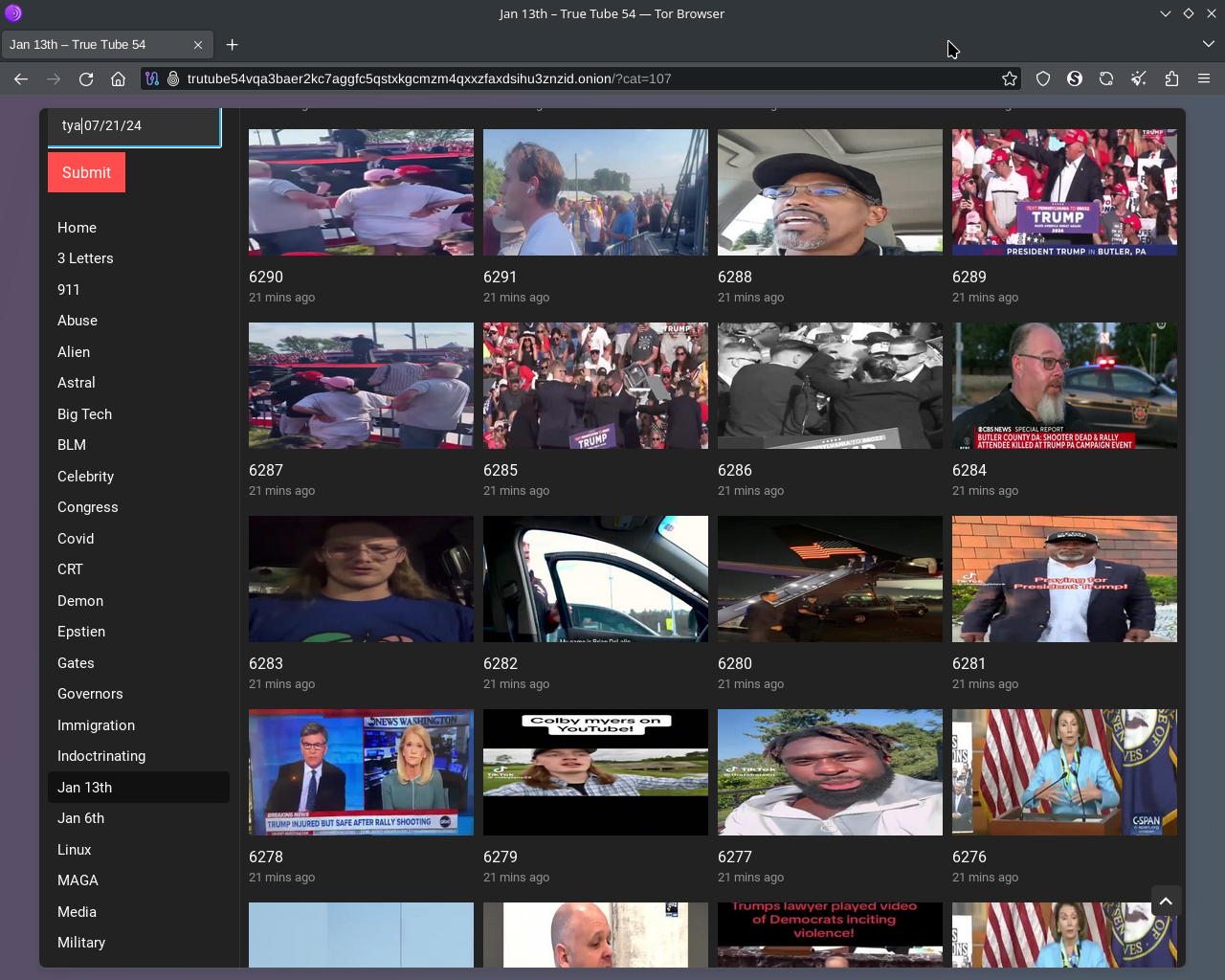Open the 911 category
1225x980 pixels.
69,290
